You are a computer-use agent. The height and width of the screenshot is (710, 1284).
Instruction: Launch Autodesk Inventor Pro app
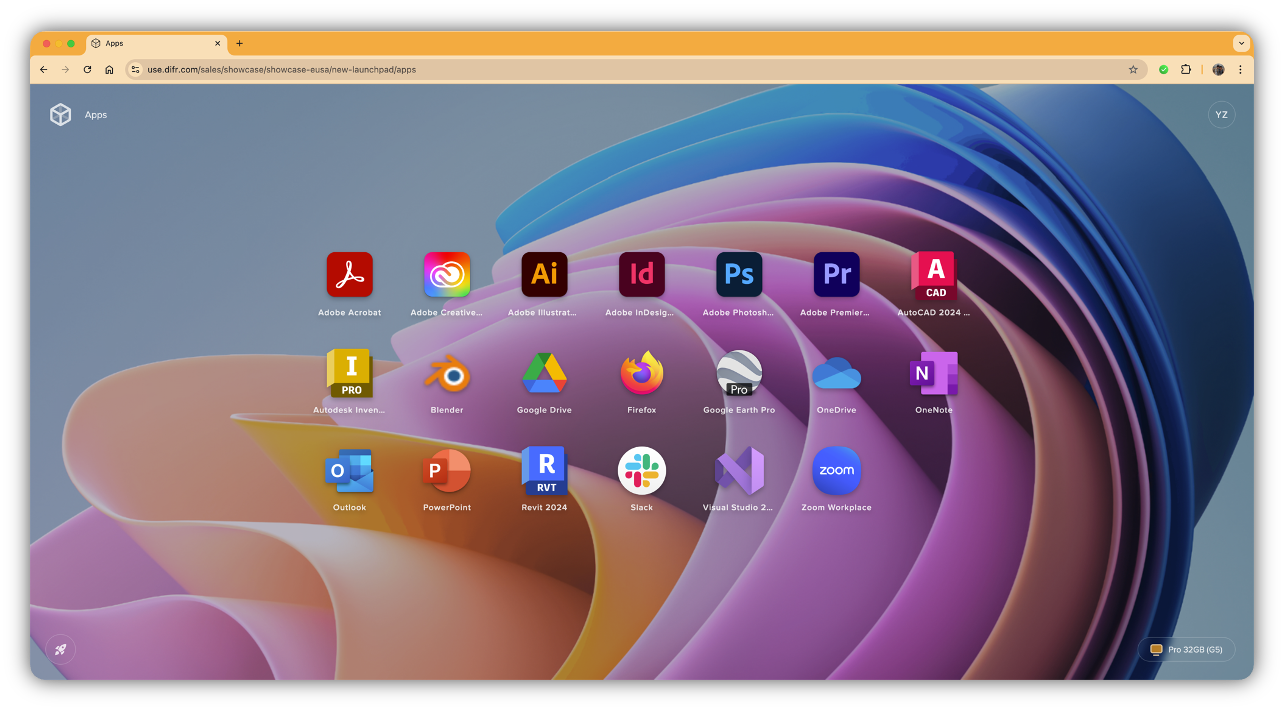349,373
